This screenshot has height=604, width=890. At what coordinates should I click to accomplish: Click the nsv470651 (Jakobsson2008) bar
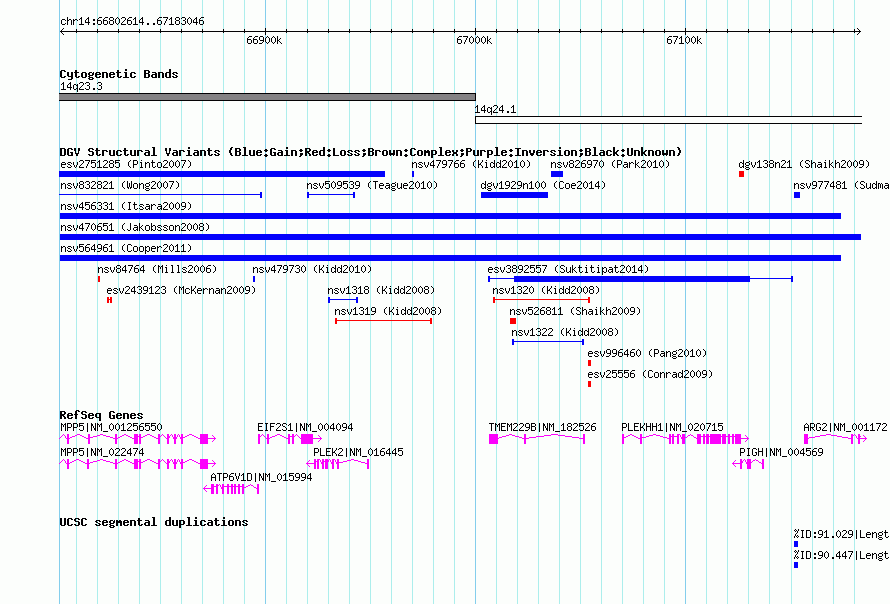[x=460, y=237]
